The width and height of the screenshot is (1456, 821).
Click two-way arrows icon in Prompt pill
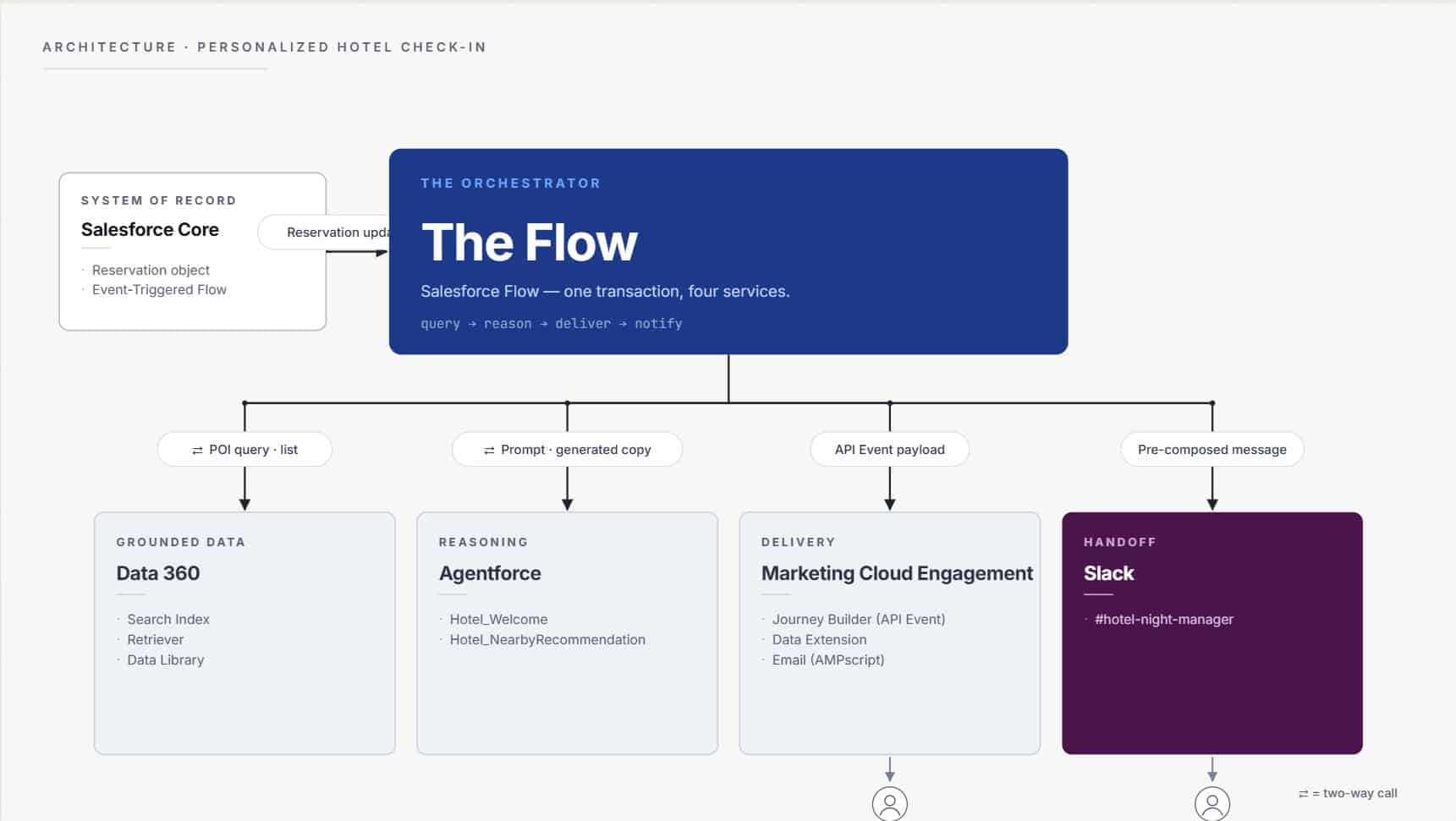(489, 451)
